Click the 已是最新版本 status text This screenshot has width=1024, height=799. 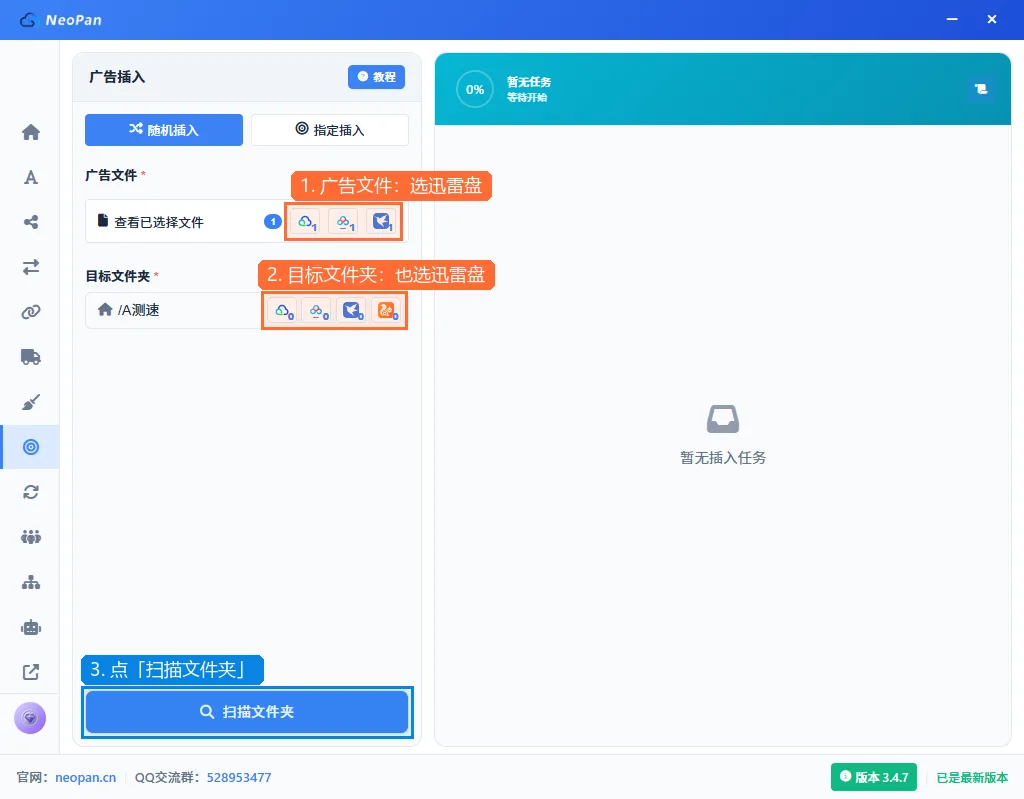pos(972,777)
